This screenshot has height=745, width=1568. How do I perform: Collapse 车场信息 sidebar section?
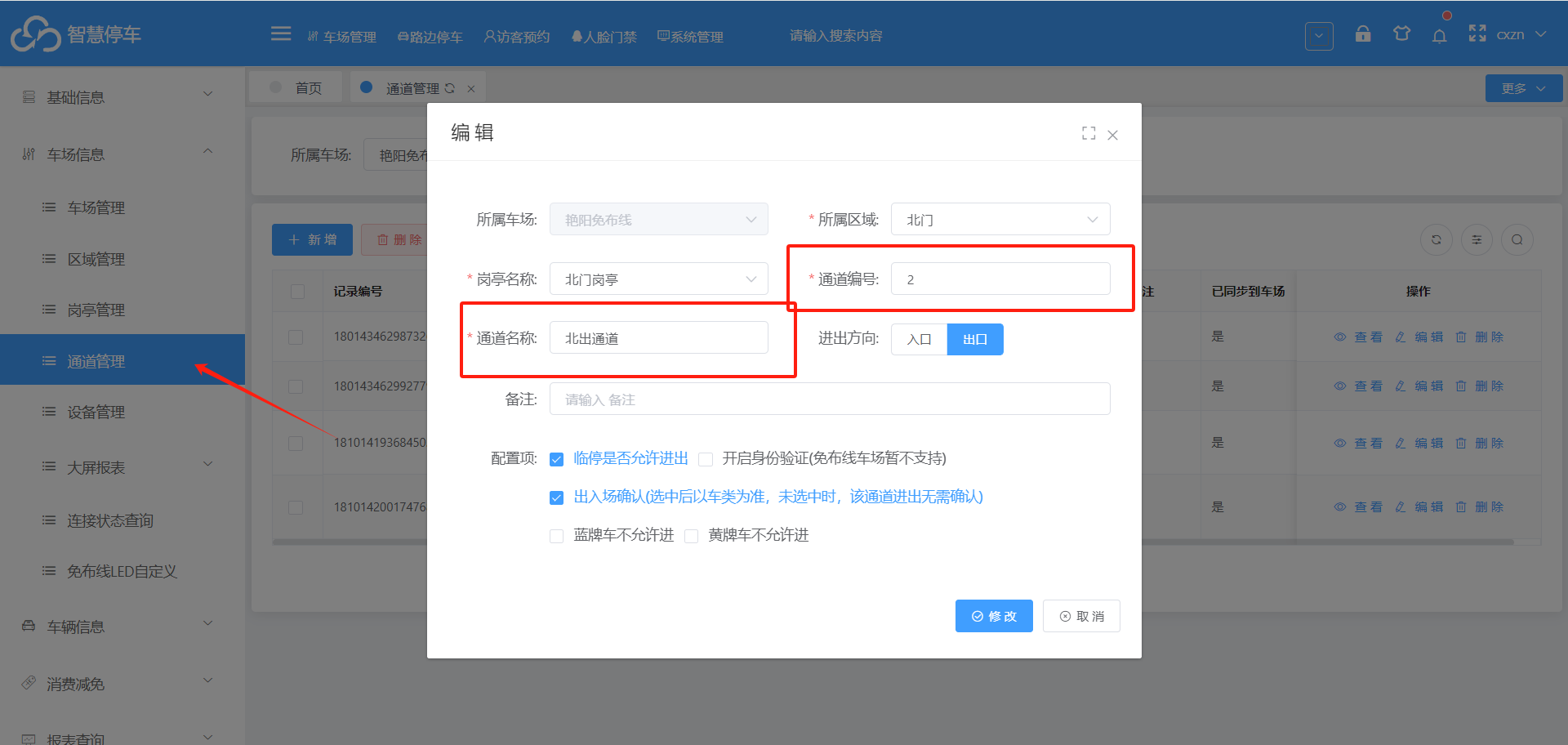122,154
